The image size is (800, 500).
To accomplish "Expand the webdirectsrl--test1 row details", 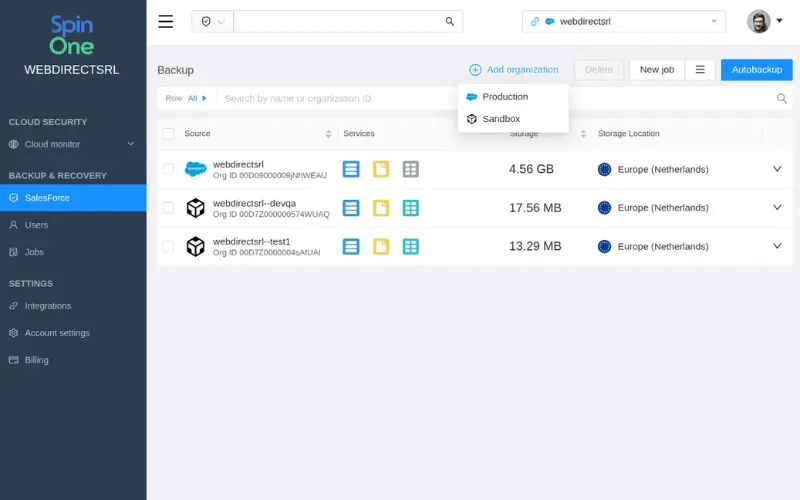I will (777, 246).
